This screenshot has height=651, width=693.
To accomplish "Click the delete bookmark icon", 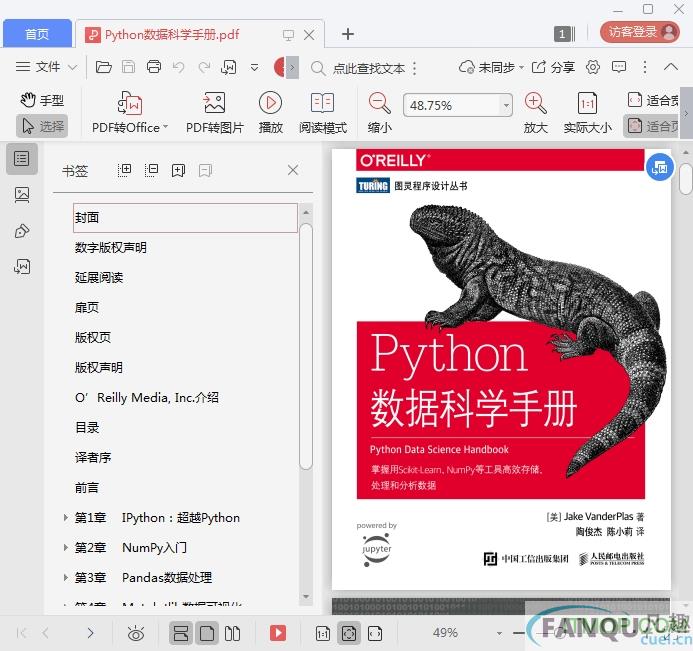I will pyautogui.click(x=205, y=170).
